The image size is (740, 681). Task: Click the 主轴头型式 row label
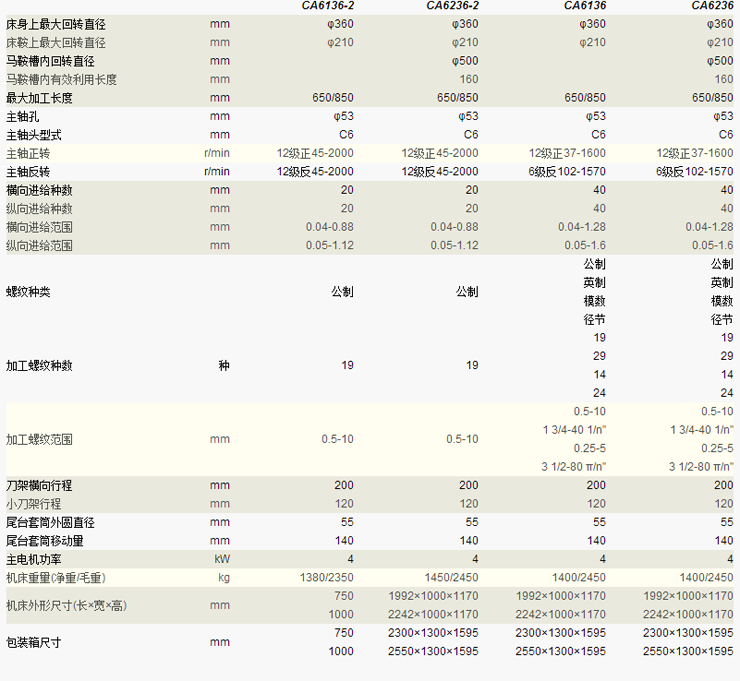click(x=34, y=135)
